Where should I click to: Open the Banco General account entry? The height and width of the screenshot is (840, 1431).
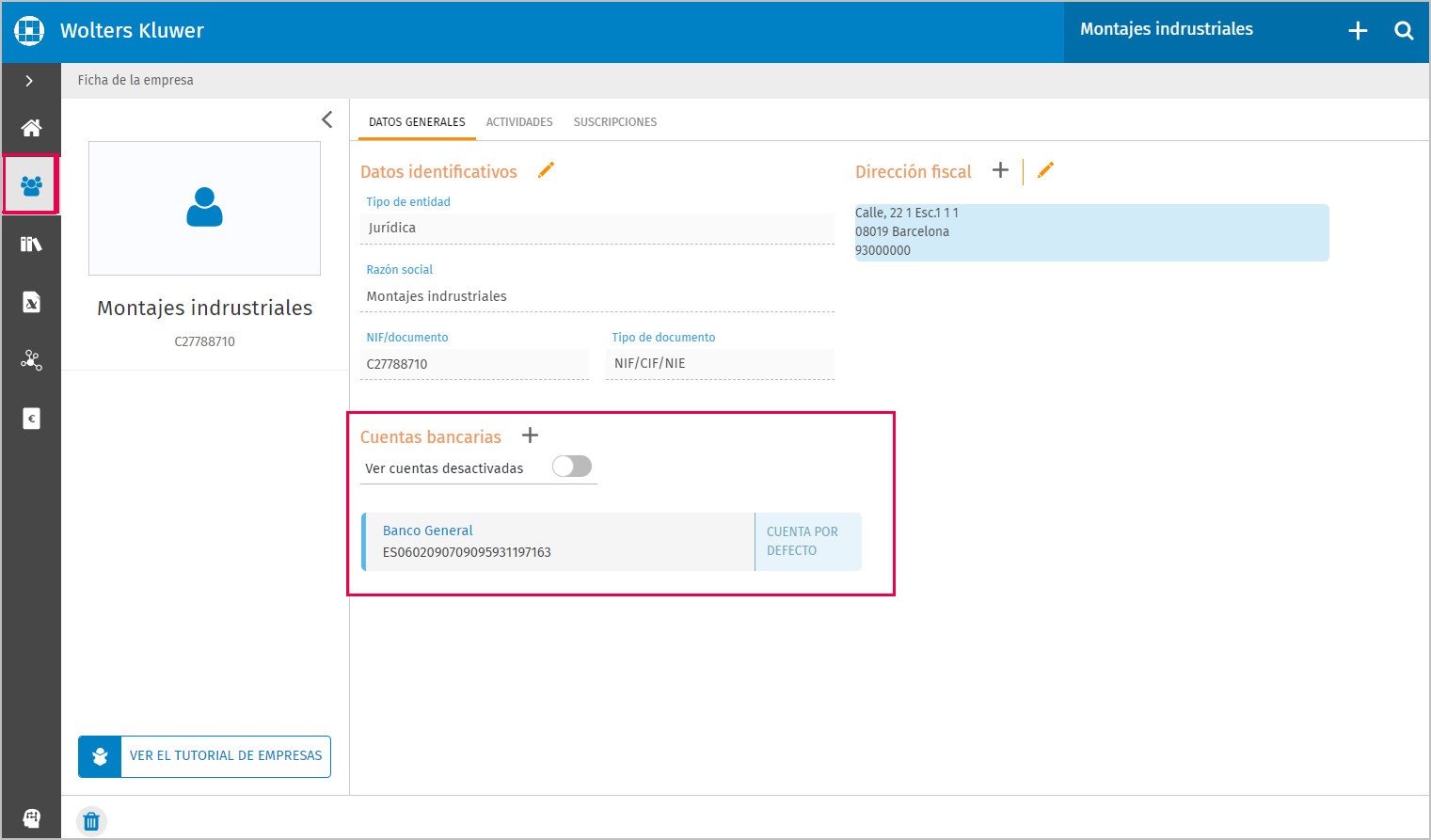click(x=559, y=542)
